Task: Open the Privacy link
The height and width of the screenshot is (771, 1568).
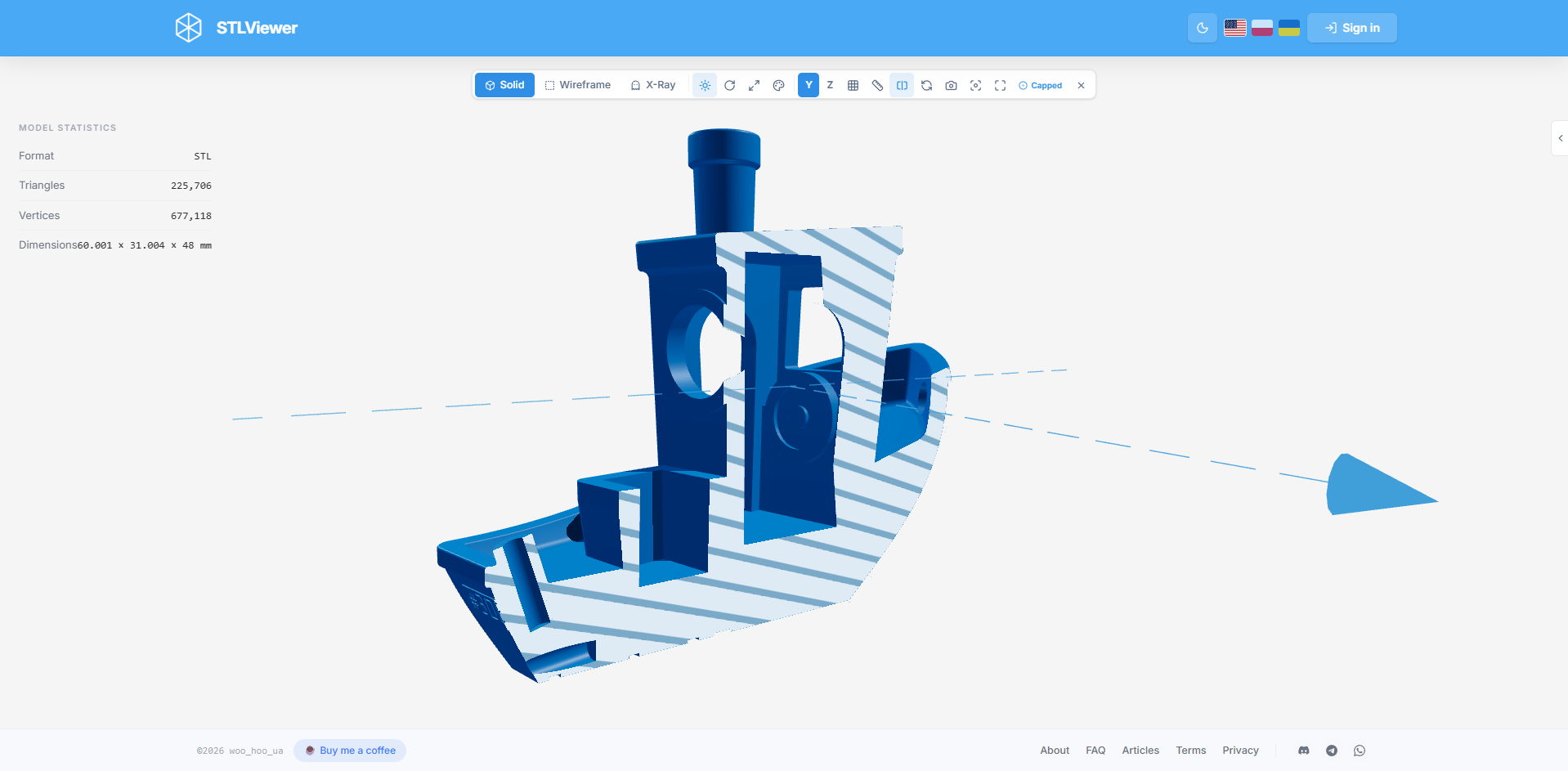Action: (1240, 751)
